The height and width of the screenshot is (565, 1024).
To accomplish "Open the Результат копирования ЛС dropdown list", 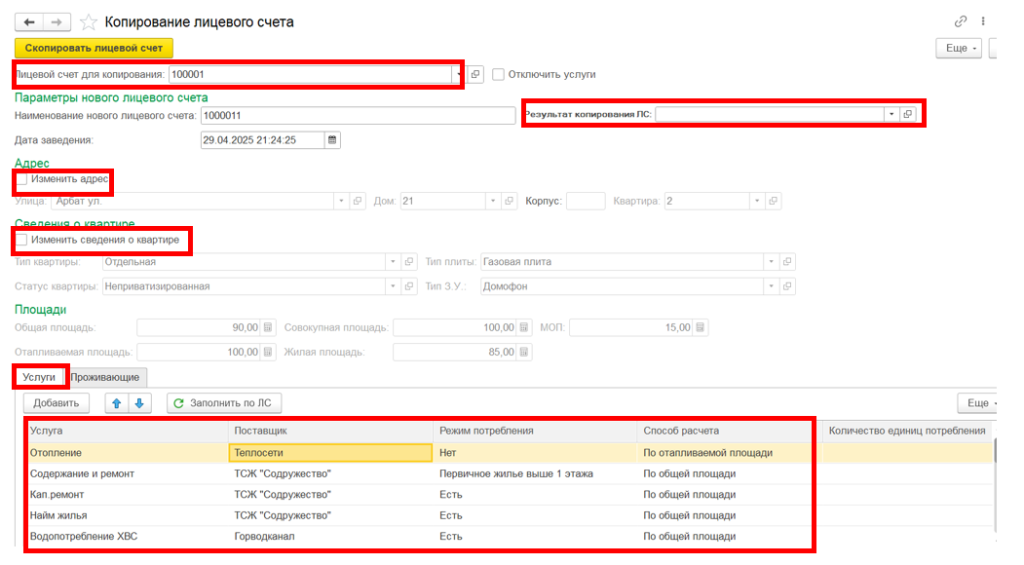I will pos(890,115).
